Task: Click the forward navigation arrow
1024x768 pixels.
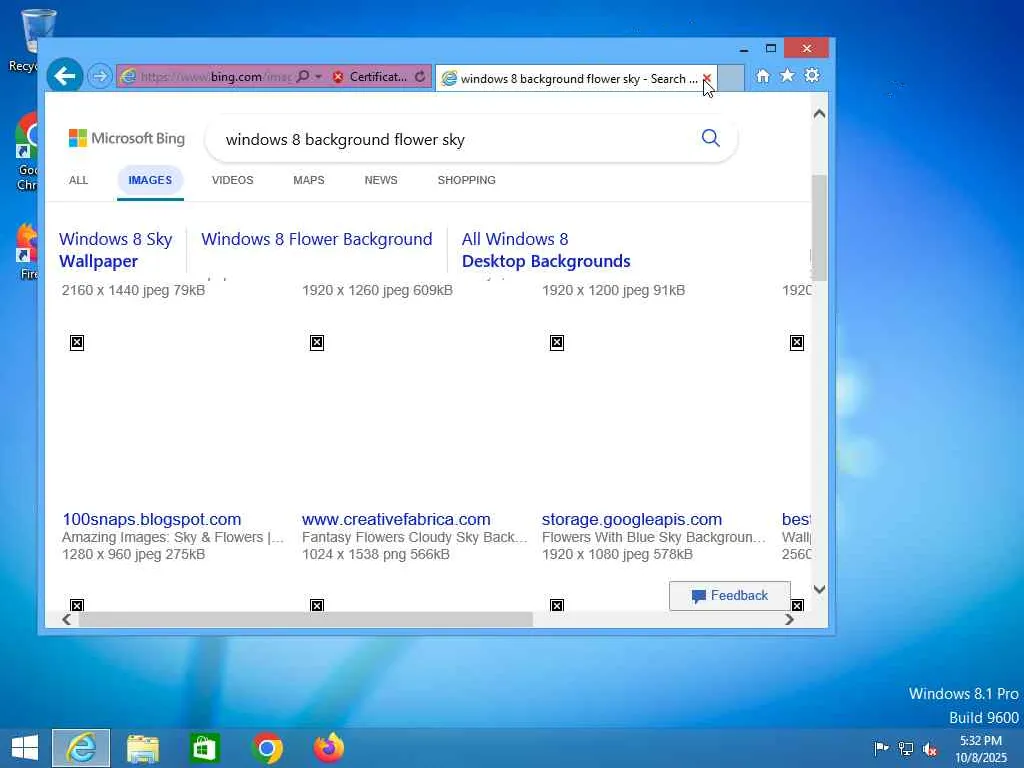Action: tap(100, 76)
